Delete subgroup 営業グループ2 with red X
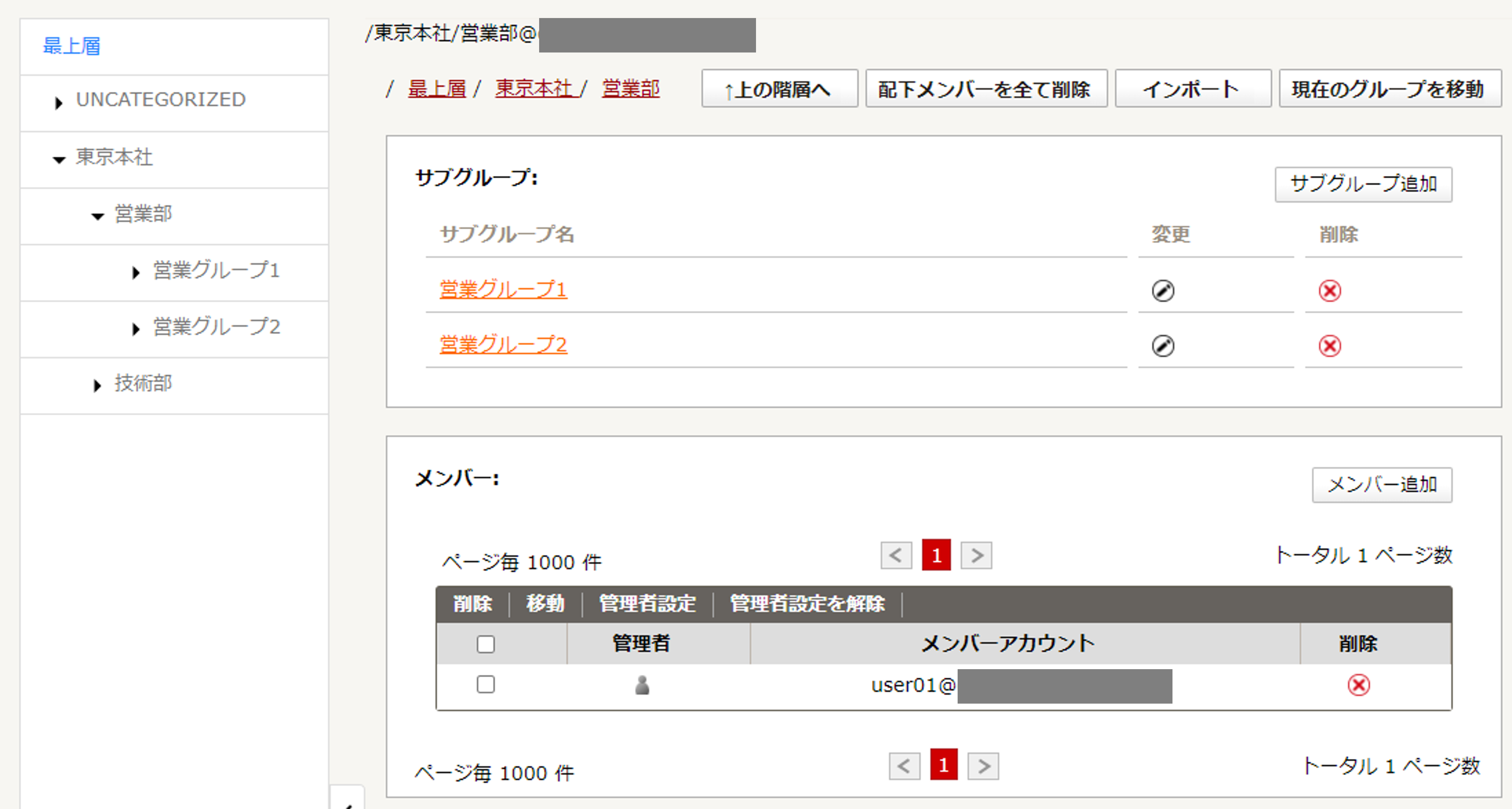The image size is (1512, 809). 1330,345
